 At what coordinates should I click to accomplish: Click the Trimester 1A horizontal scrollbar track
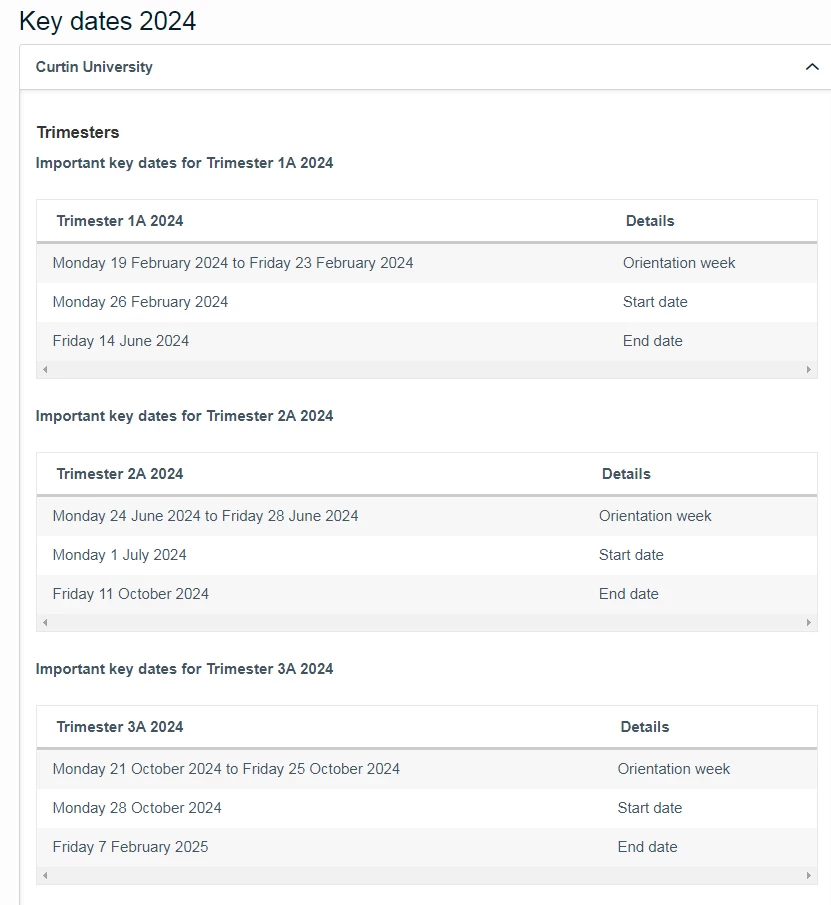pos(427,369)
